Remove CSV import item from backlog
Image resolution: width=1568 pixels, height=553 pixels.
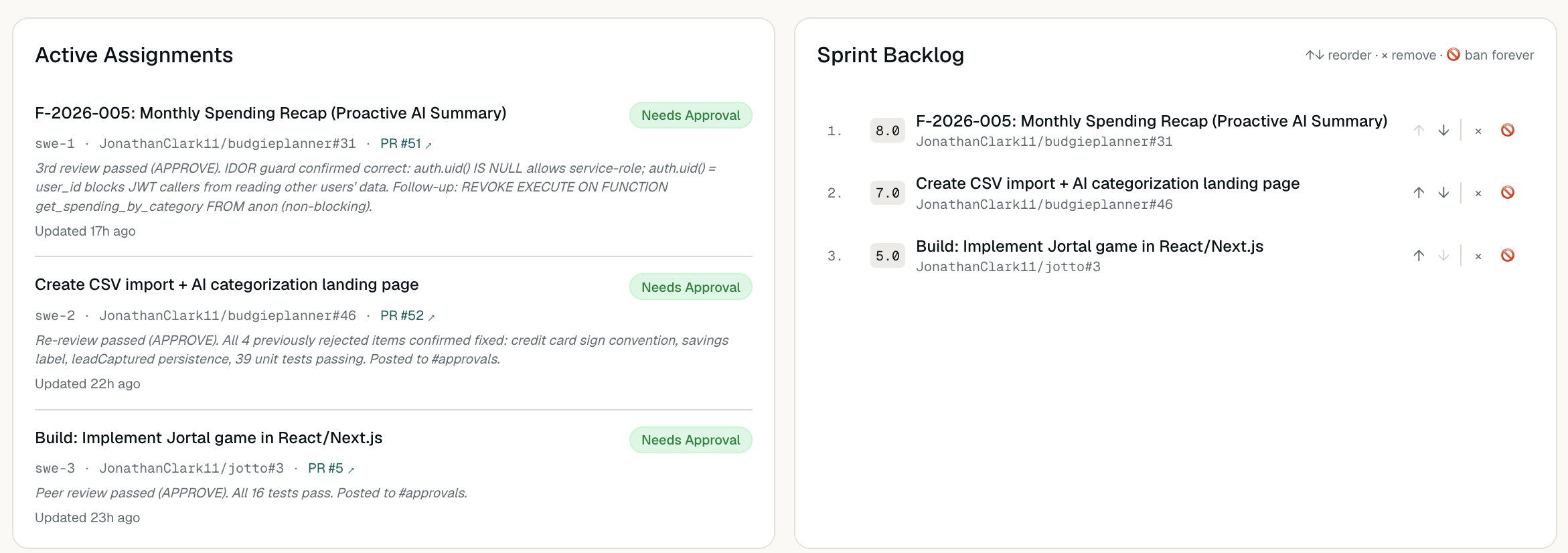point(1478,193)
